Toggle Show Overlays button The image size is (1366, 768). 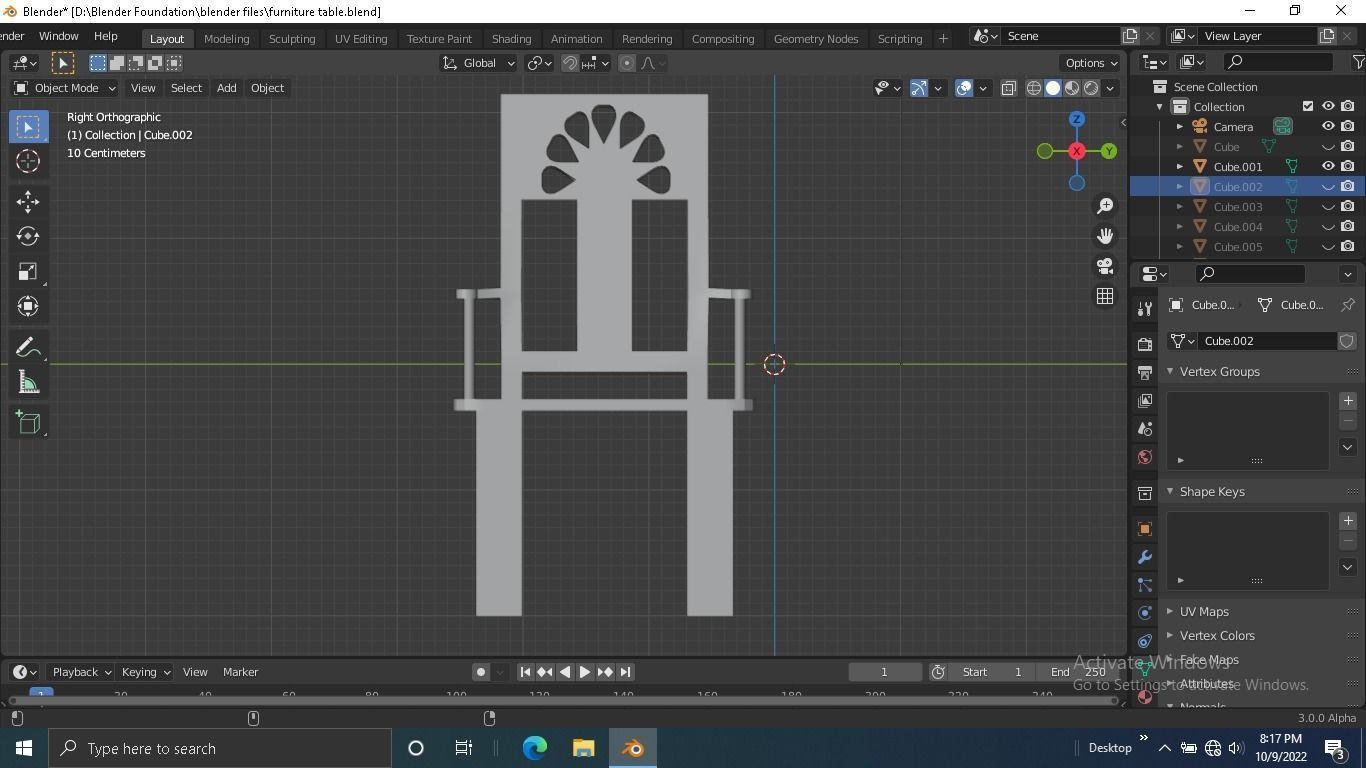tap(964, 88)
